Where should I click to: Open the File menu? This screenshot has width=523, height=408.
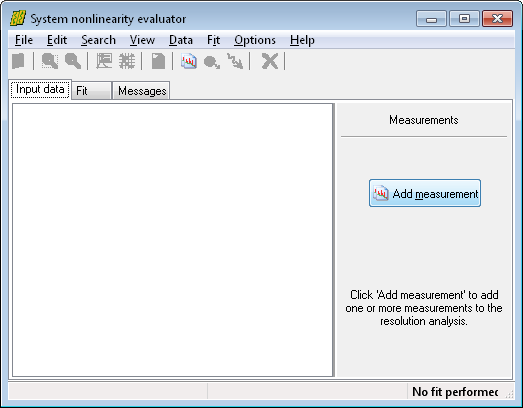[x=24, y=40]
